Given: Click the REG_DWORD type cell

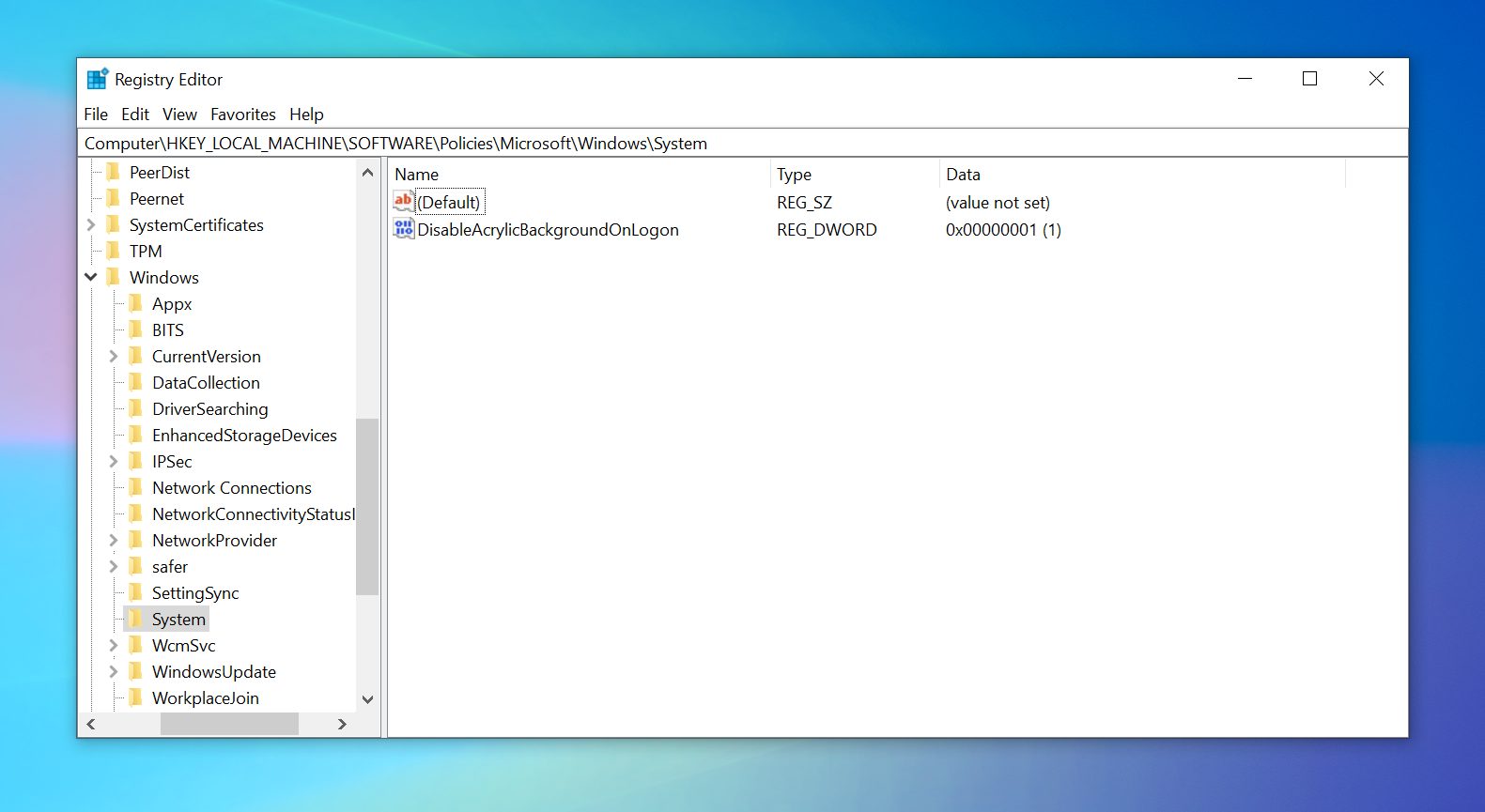Looking at the screenshot, I should [827, 229].
